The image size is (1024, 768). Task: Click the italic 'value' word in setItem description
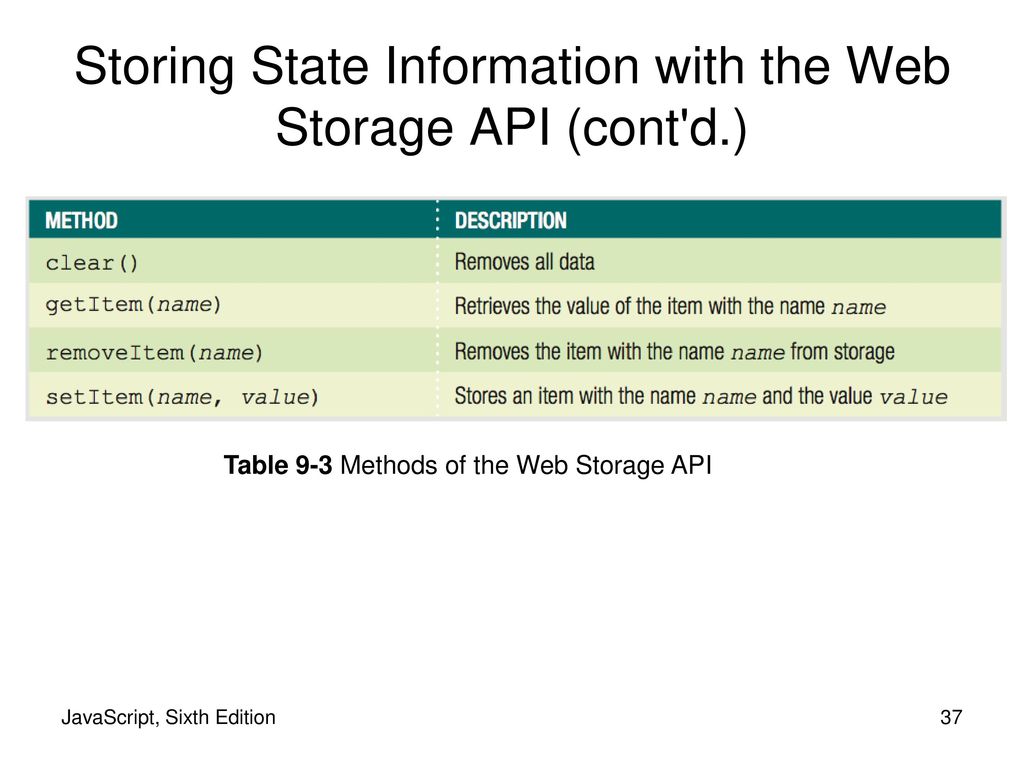(913, 397)
